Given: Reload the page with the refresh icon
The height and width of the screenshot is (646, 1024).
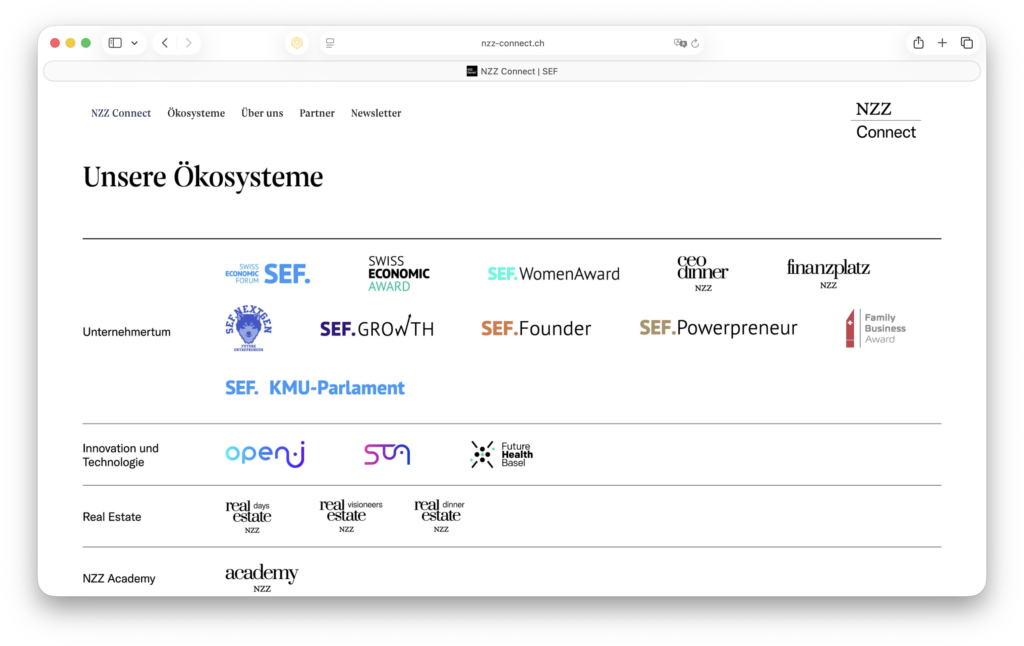Looking at the screenshot, I should point(695,43).
